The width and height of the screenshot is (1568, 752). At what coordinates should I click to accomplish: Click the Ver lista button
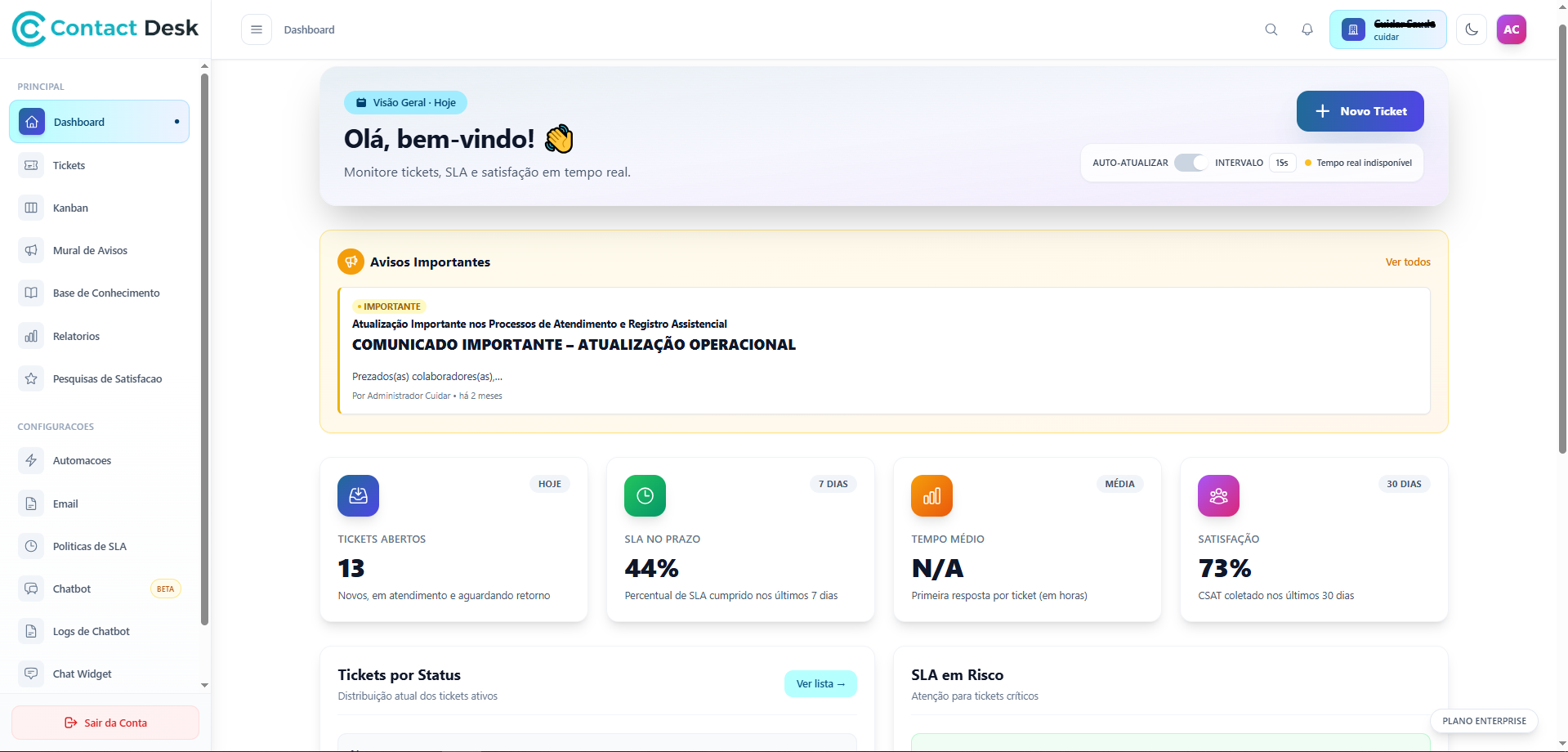(x=820, y=683)
